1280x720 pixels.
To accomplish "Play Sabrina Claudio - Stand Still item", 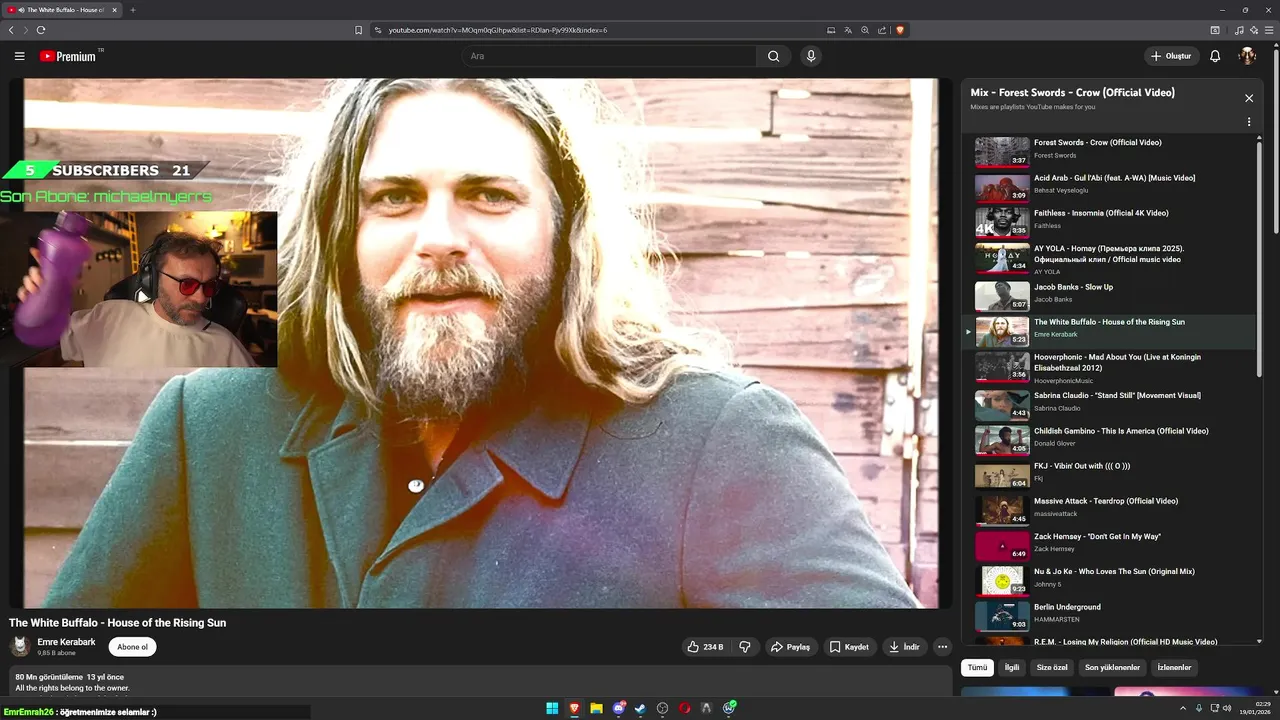I will [x=1108, y=405].
